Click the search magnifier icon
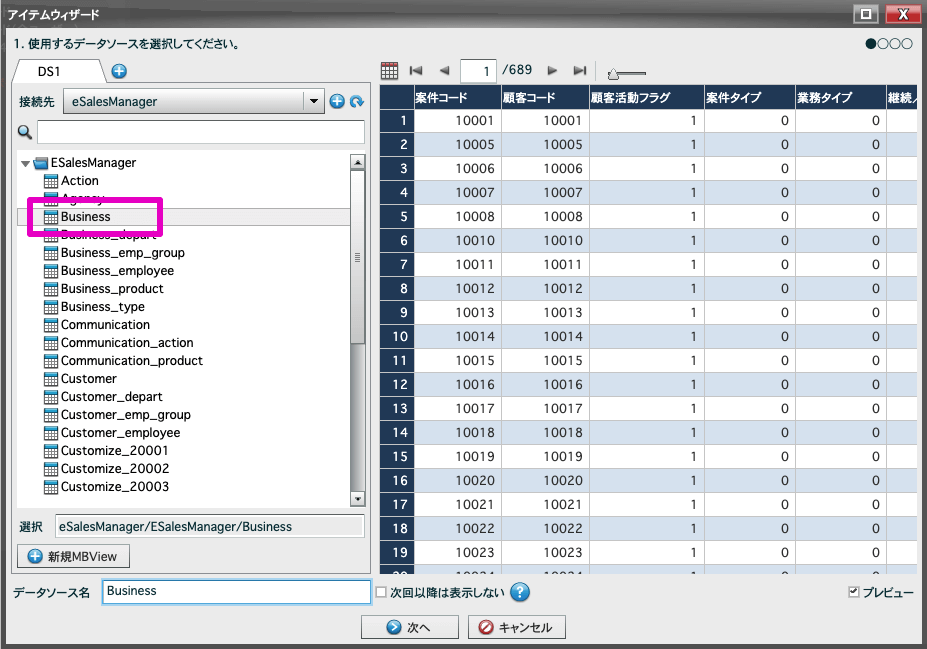The height and width of the screenshot is (649, 927). click(25, 132)
